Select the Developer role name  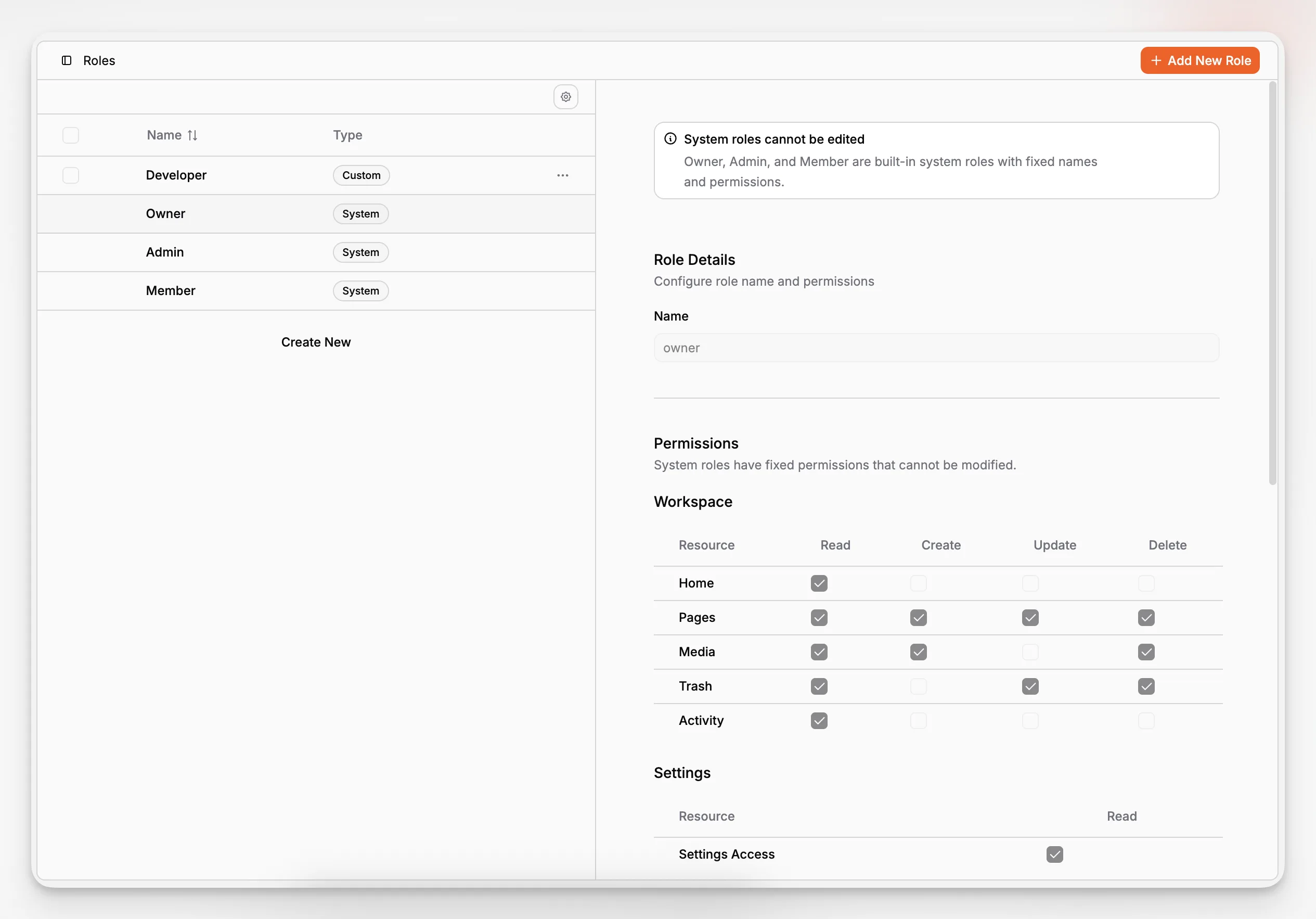pos(176,175)
